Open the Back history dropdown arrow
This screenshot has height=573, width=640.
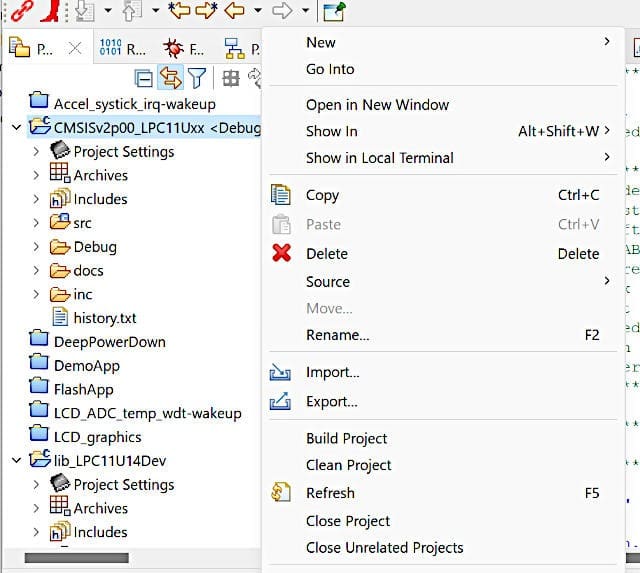point(257,11)
